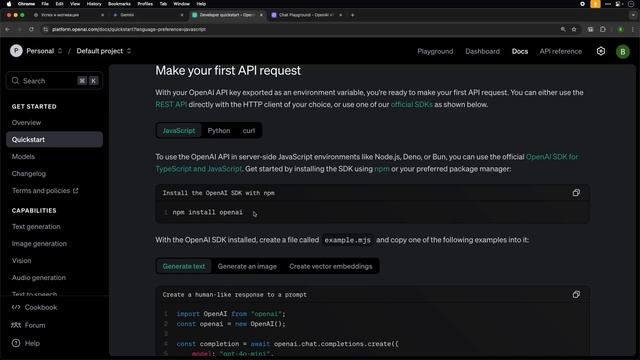640x360 pixels.
Task: Open Playground in top navigation
Action: [x=435, y=51]
